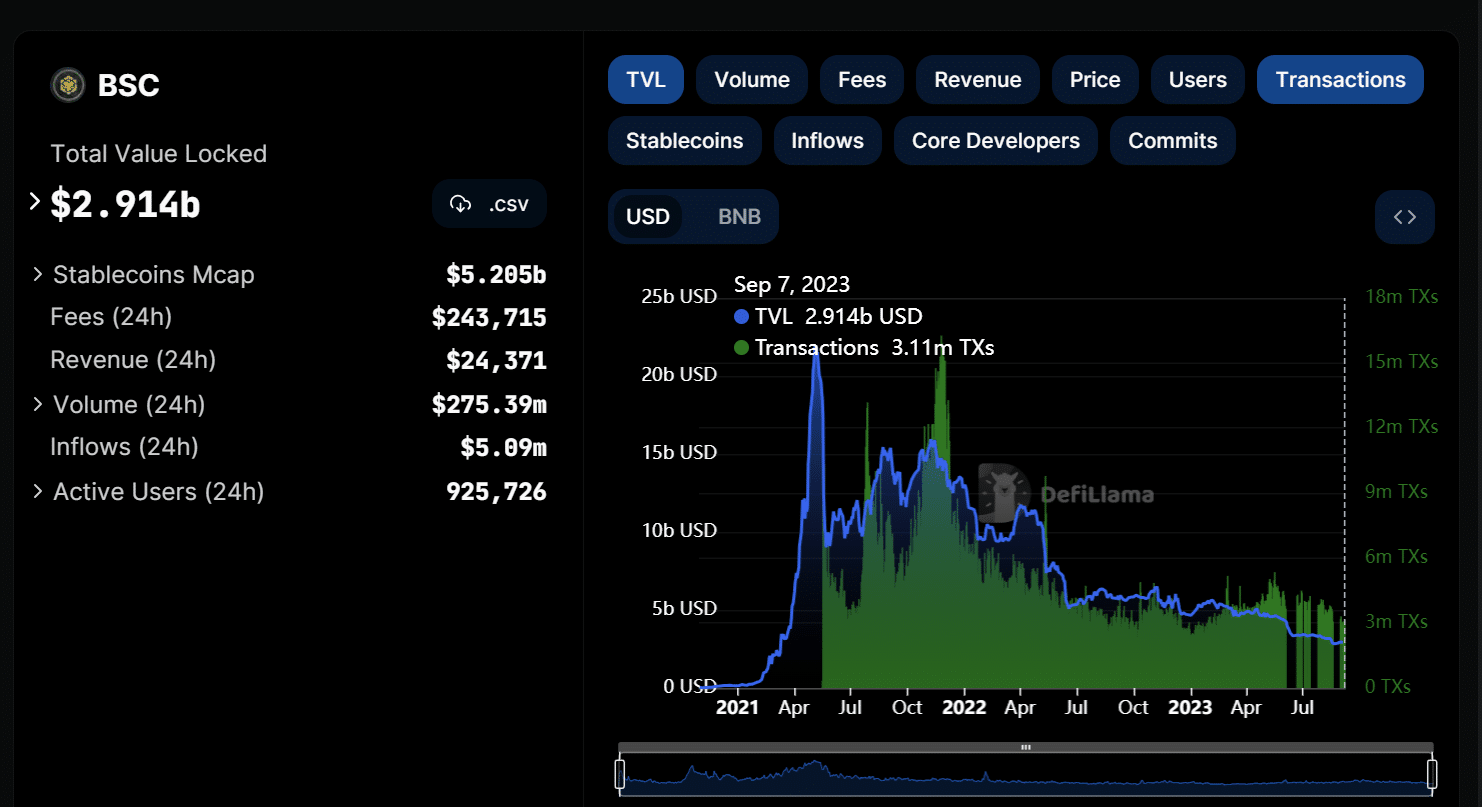Click the 2021 x-axis label
The image size is (1482, 807).
(x=740, y=708)
